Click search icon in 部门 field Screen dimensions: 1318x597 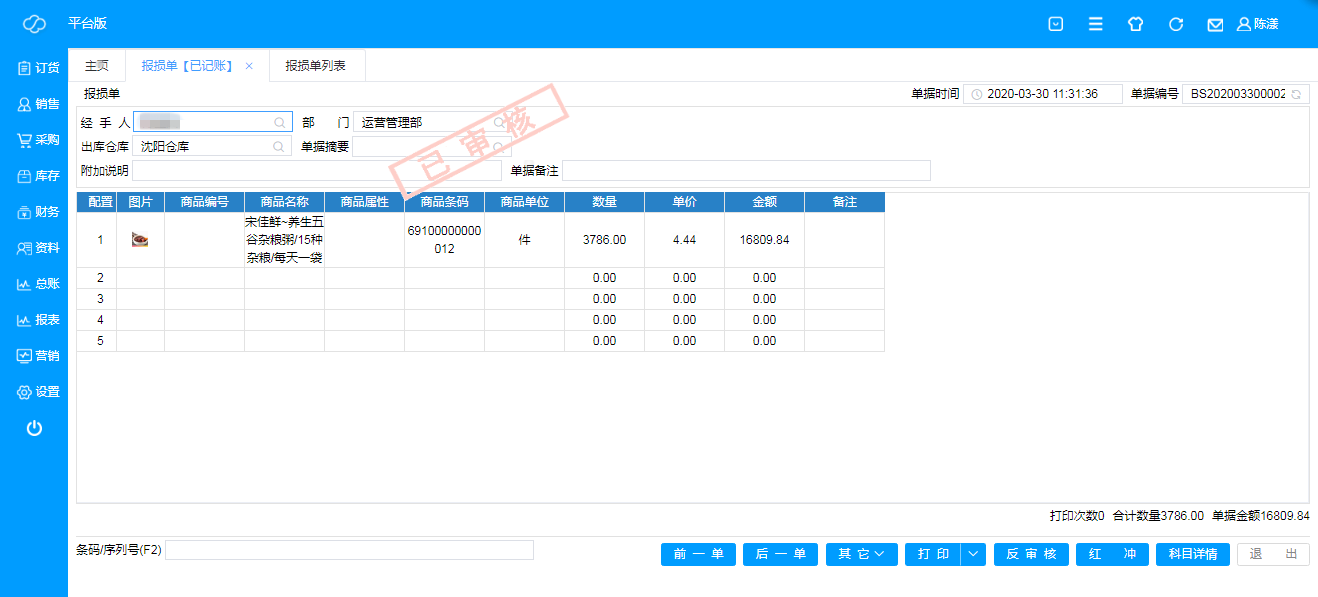(499, 122)
